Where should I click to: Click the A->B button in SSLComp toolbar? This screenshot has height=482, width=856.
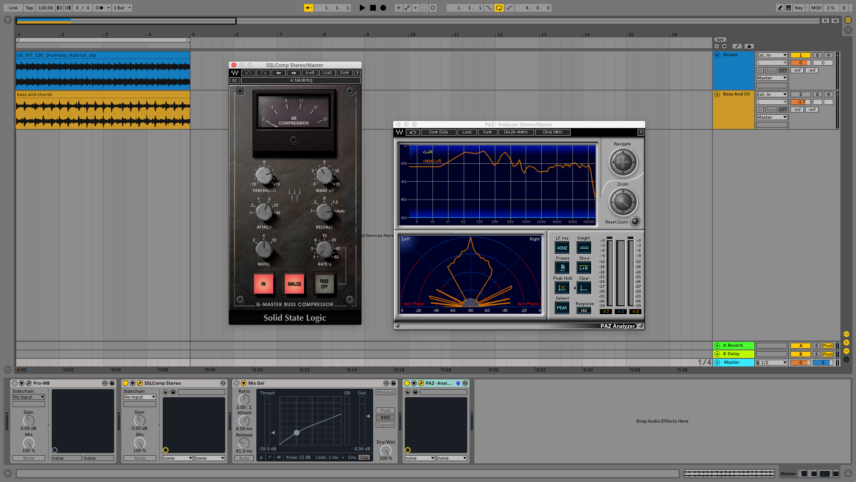[x=310, y=73]
